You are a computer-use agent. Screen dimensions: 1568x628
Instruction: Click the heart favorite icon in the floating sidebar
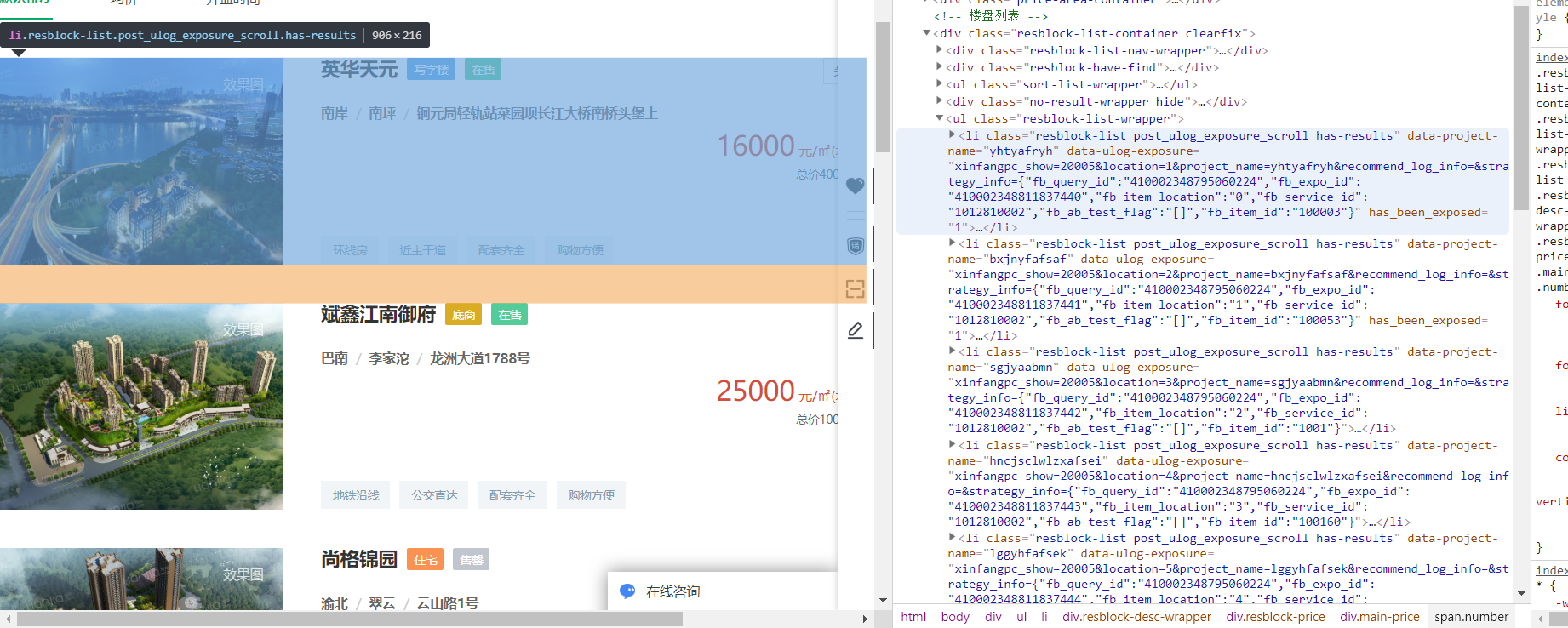(856, 186)
